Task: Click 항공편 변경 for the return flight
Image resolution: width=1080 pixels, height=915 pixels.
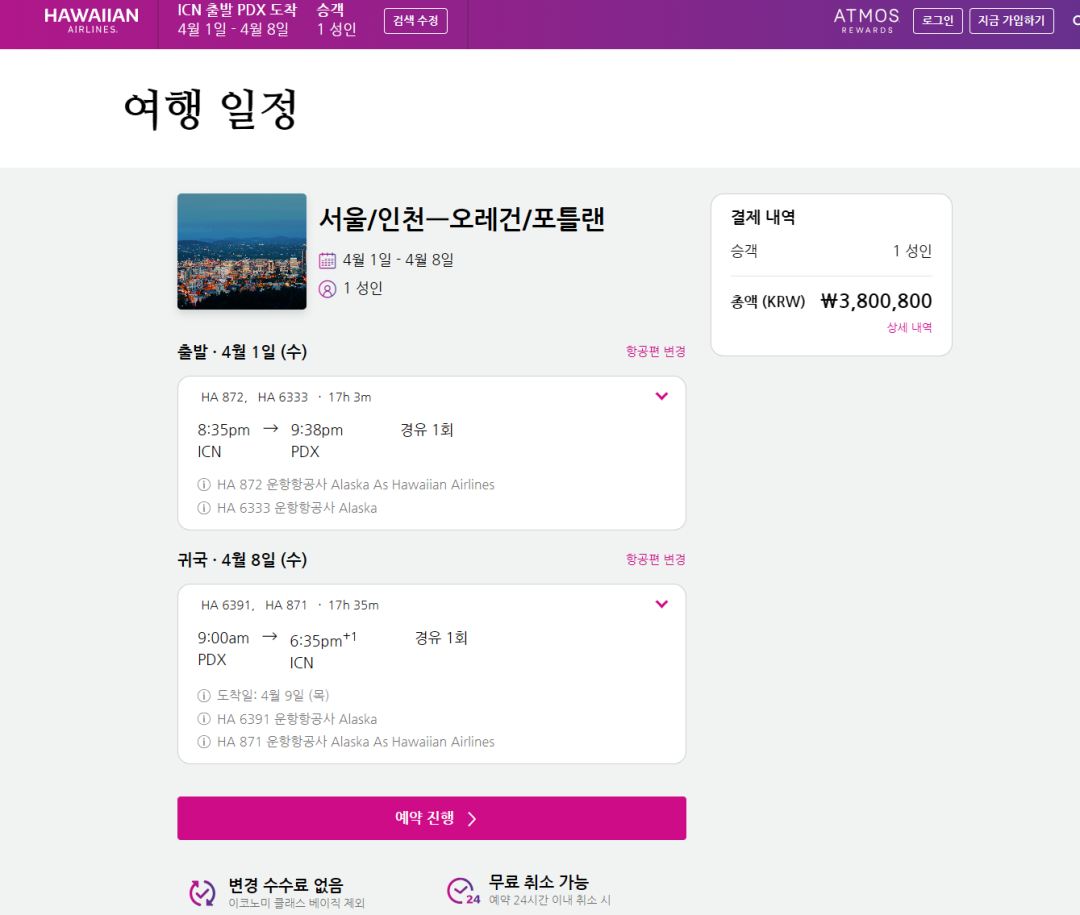Action: [x=655, y=560]
